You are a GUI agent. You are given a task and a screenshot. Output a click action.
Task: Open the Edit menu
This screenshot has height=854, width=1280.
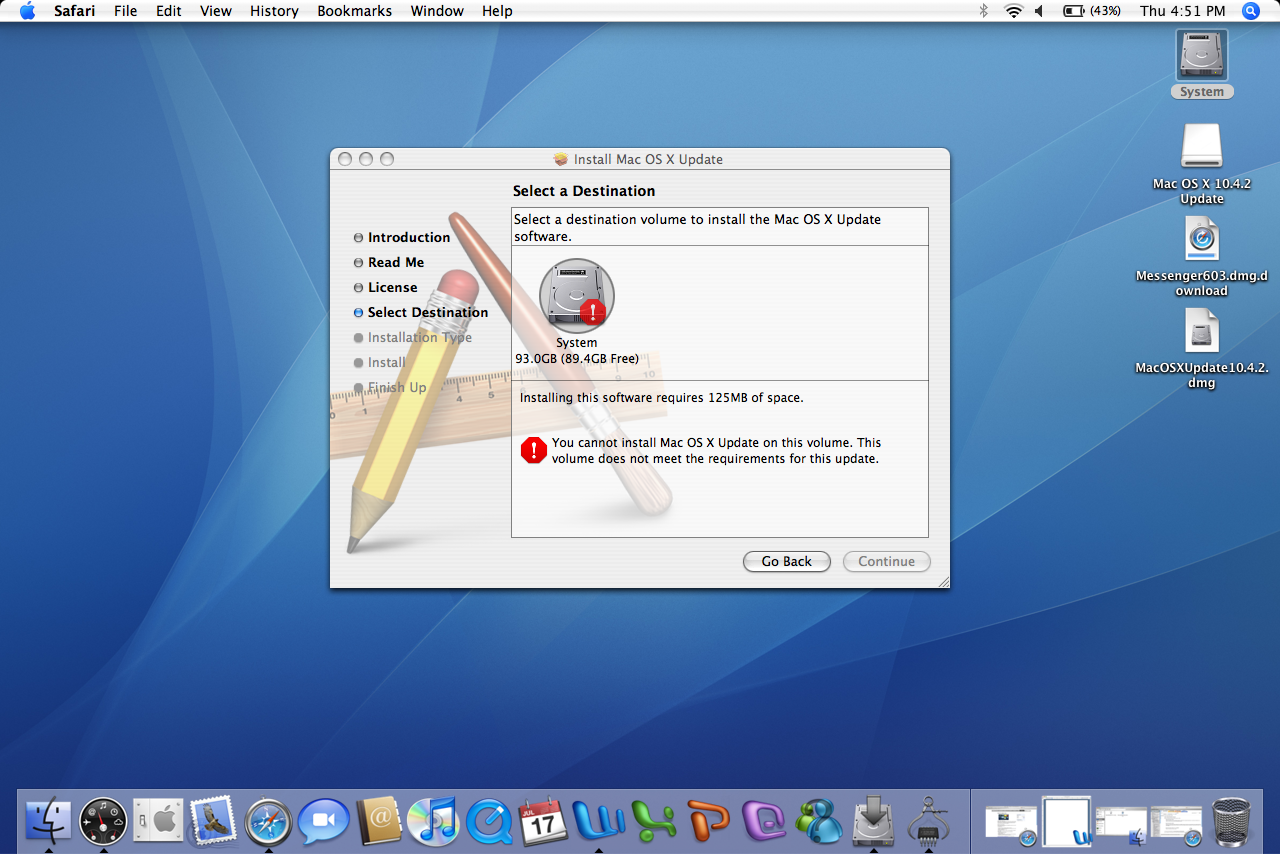(168, 11)
